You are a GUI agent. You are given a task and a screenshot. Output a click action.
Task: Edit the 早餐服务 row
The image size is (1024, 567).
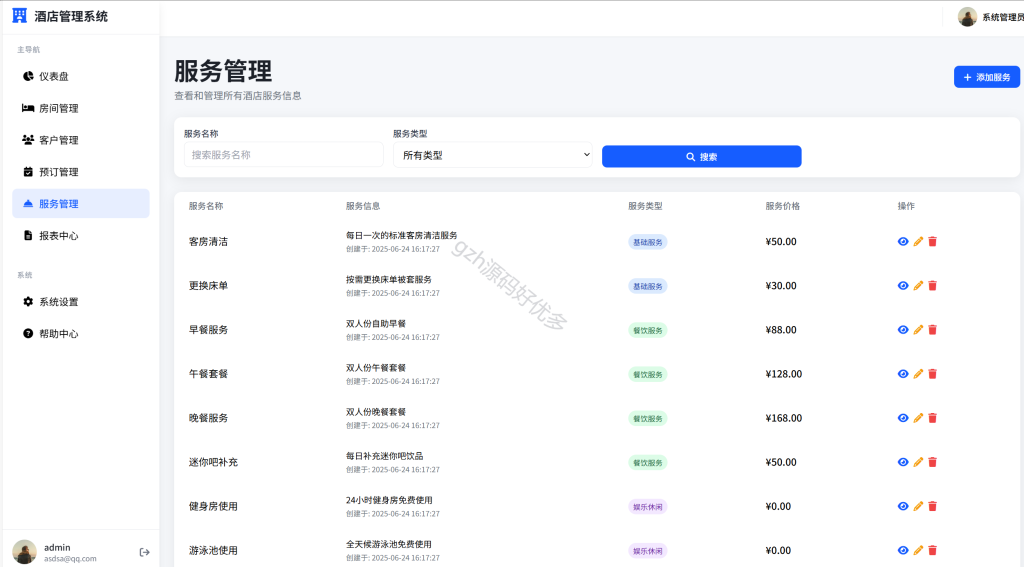918,330
